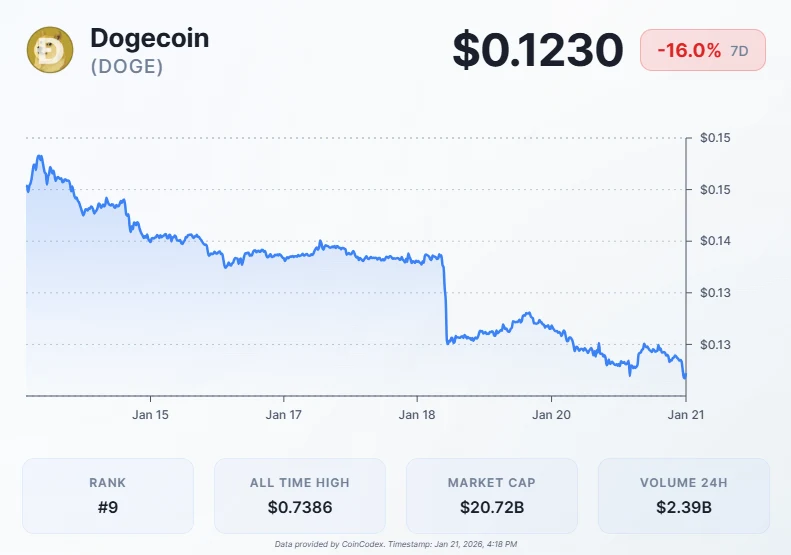Click the Jan 20 date marker

[551, 414]
